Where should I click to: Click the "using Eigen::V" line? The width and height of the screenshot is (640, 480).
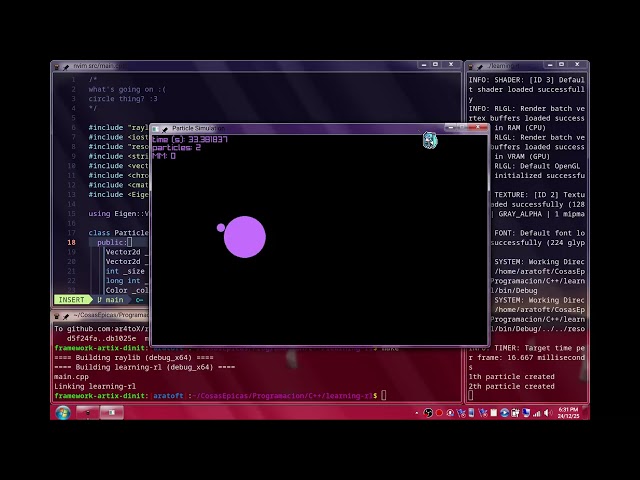click(x=118, y=213)
